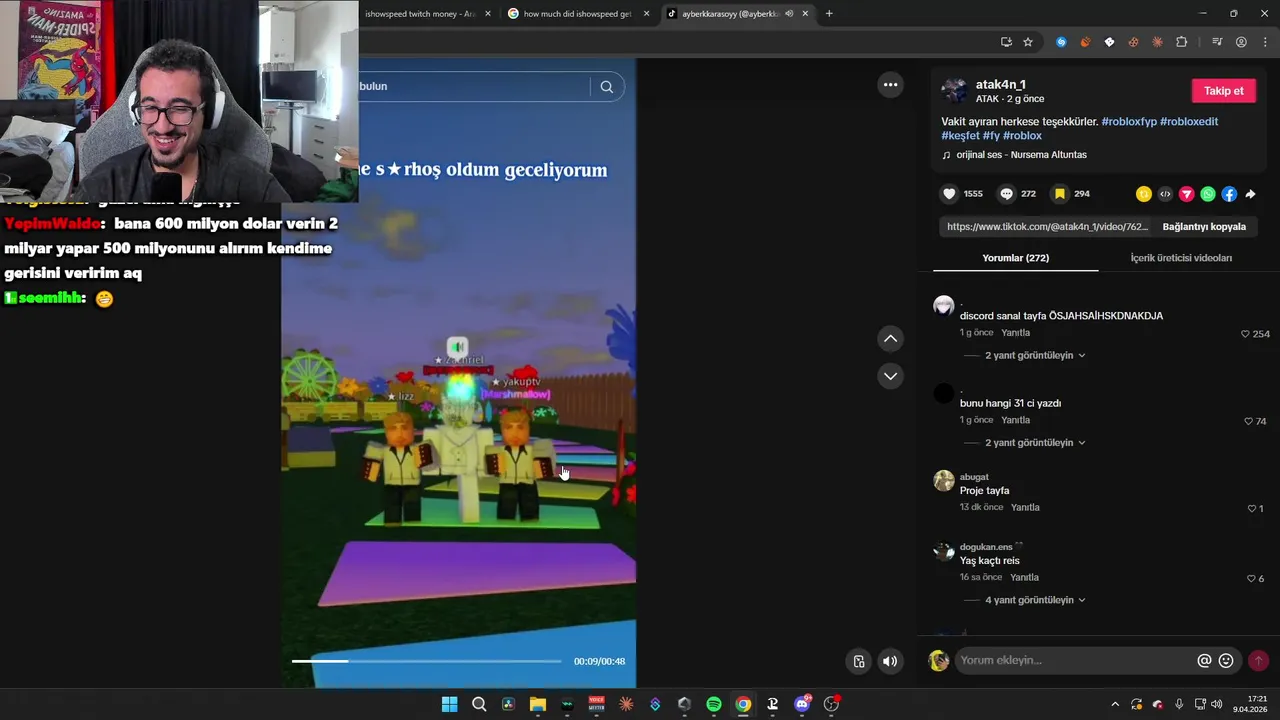Toggle auto-scroll icon beside volume button

click(858, 661)
